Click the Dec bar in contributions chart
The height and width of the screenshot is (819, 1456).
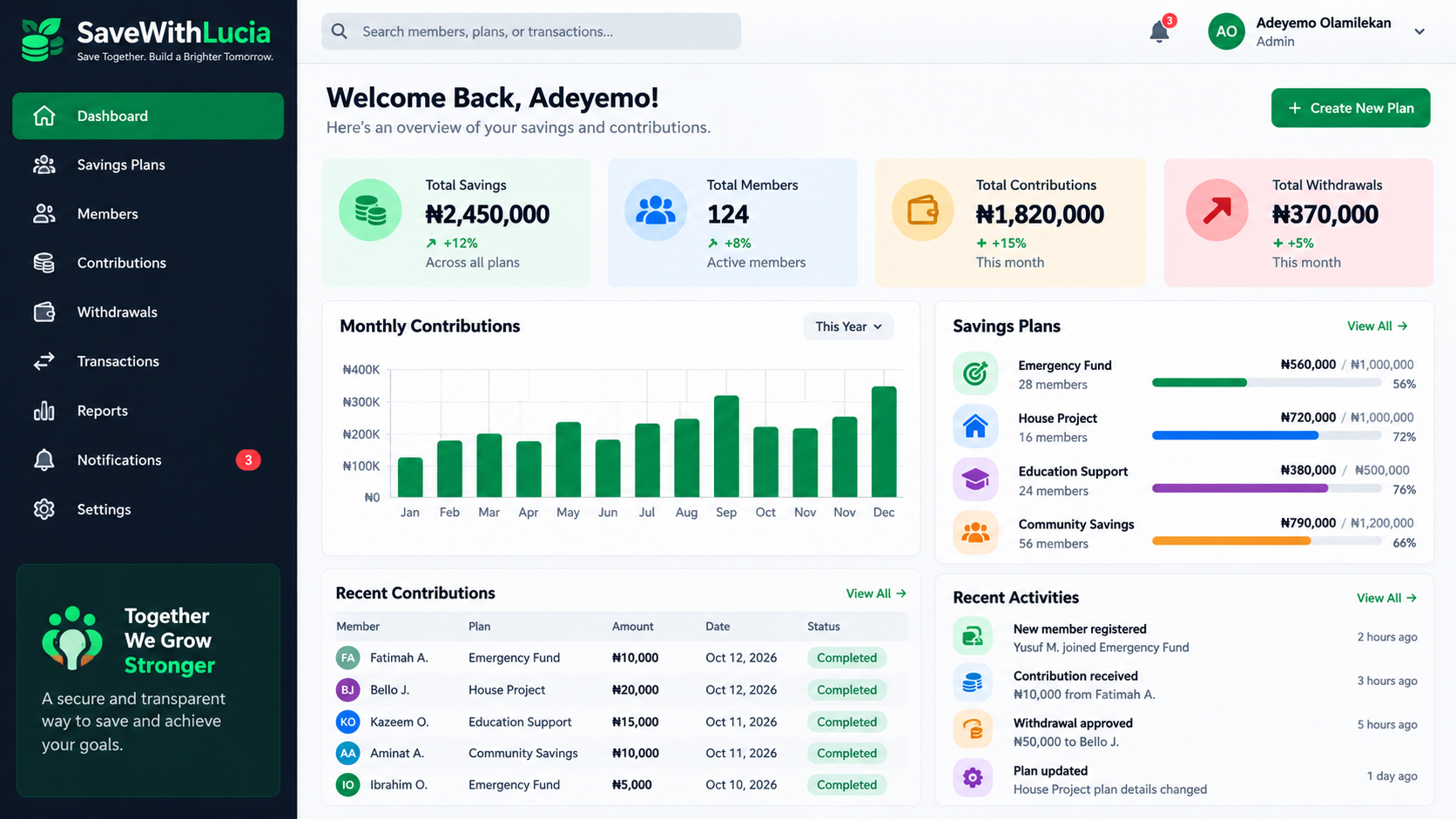point(884,442)
